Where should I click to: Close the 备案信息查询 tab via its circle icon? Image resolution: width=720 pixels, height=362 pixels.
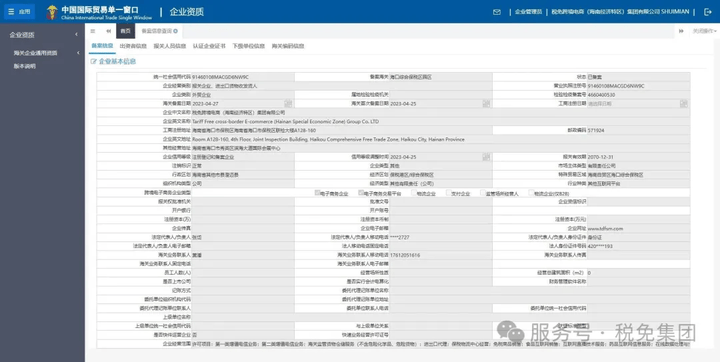tap(176, 31)
